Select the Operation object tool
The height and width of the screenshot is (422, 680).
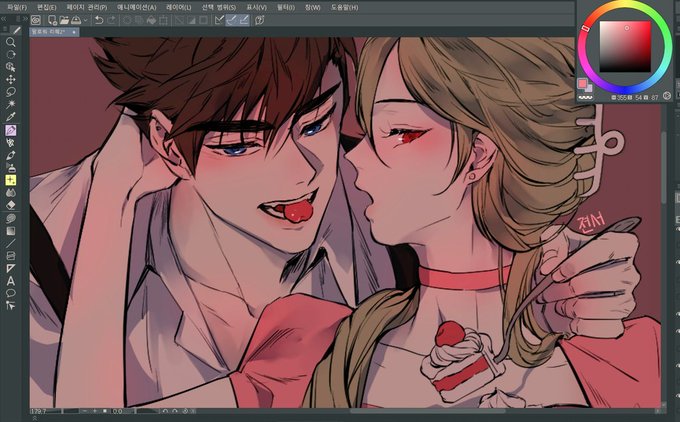click(x=11, y=67)
